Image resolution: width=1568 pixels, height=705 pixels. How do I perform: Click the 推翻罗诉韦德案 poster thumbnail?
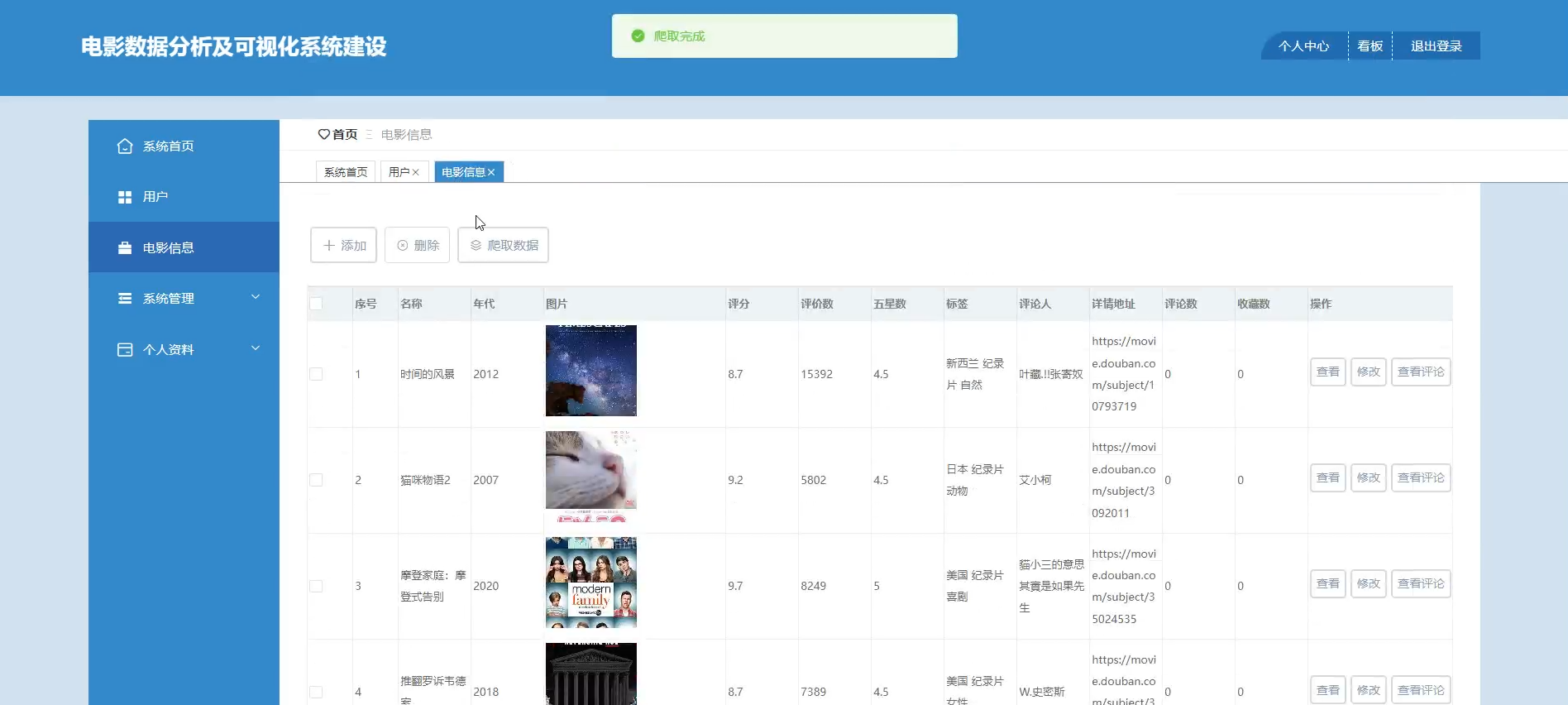(591, 674)
